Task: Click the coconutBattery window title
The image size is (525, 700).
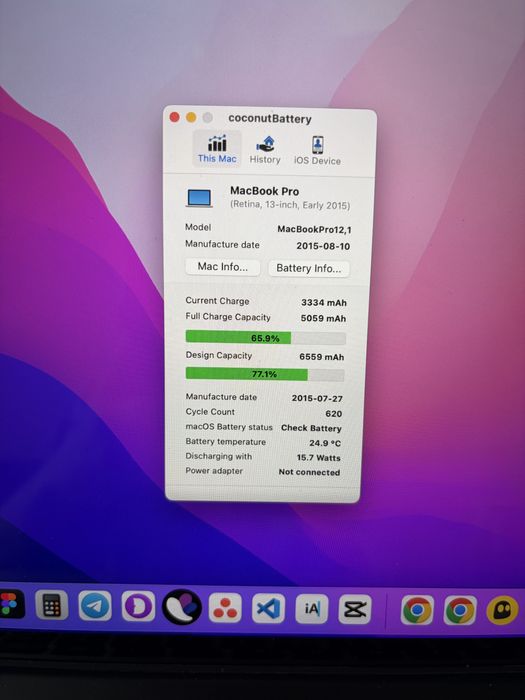Action: pyautogui.click(x=270, y=119)
